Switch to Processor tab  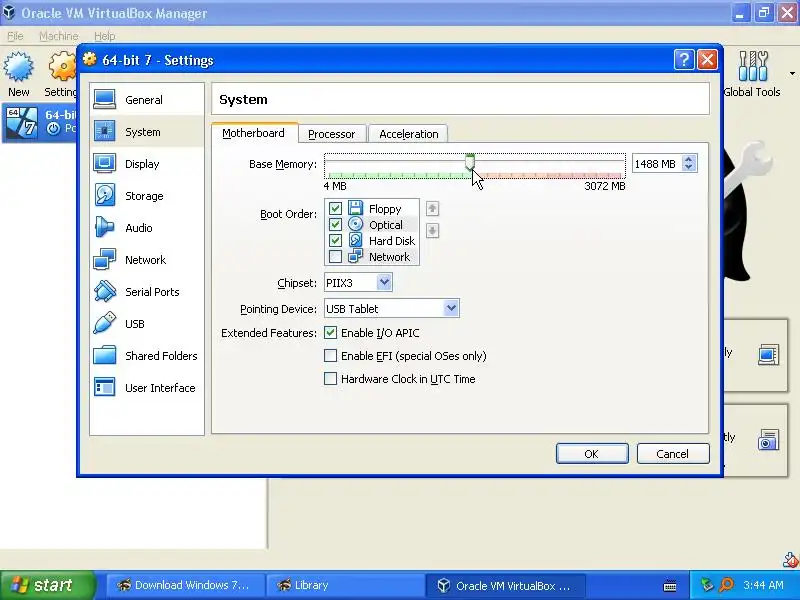point(332,134)
